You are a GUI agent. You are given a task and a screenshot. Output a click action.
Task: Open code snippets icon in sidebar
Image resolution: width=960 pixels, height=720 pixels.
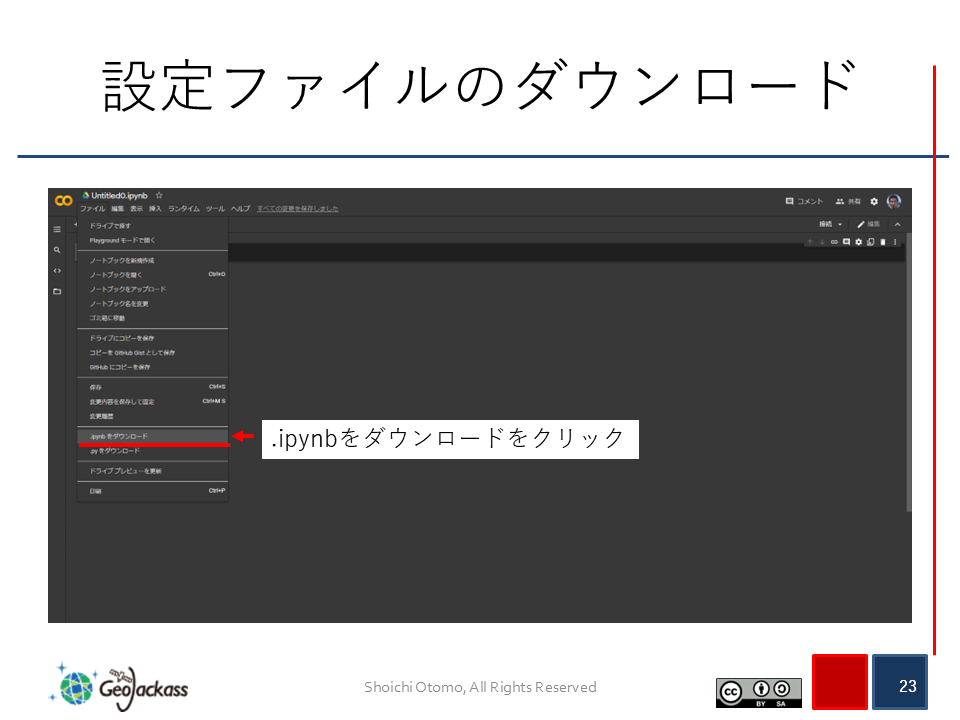coord(57,271)
